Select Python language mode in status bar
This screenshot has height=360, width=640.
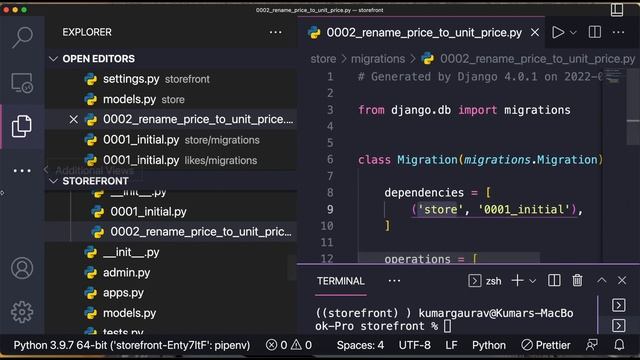tap(489, 345)
